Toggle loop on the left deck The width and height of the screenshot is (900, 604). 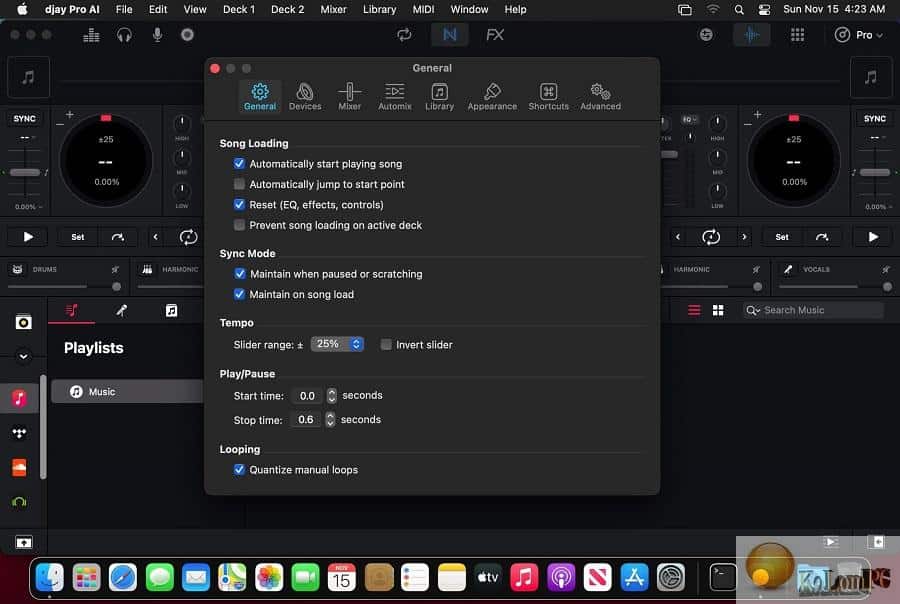(x=188, y=237)
